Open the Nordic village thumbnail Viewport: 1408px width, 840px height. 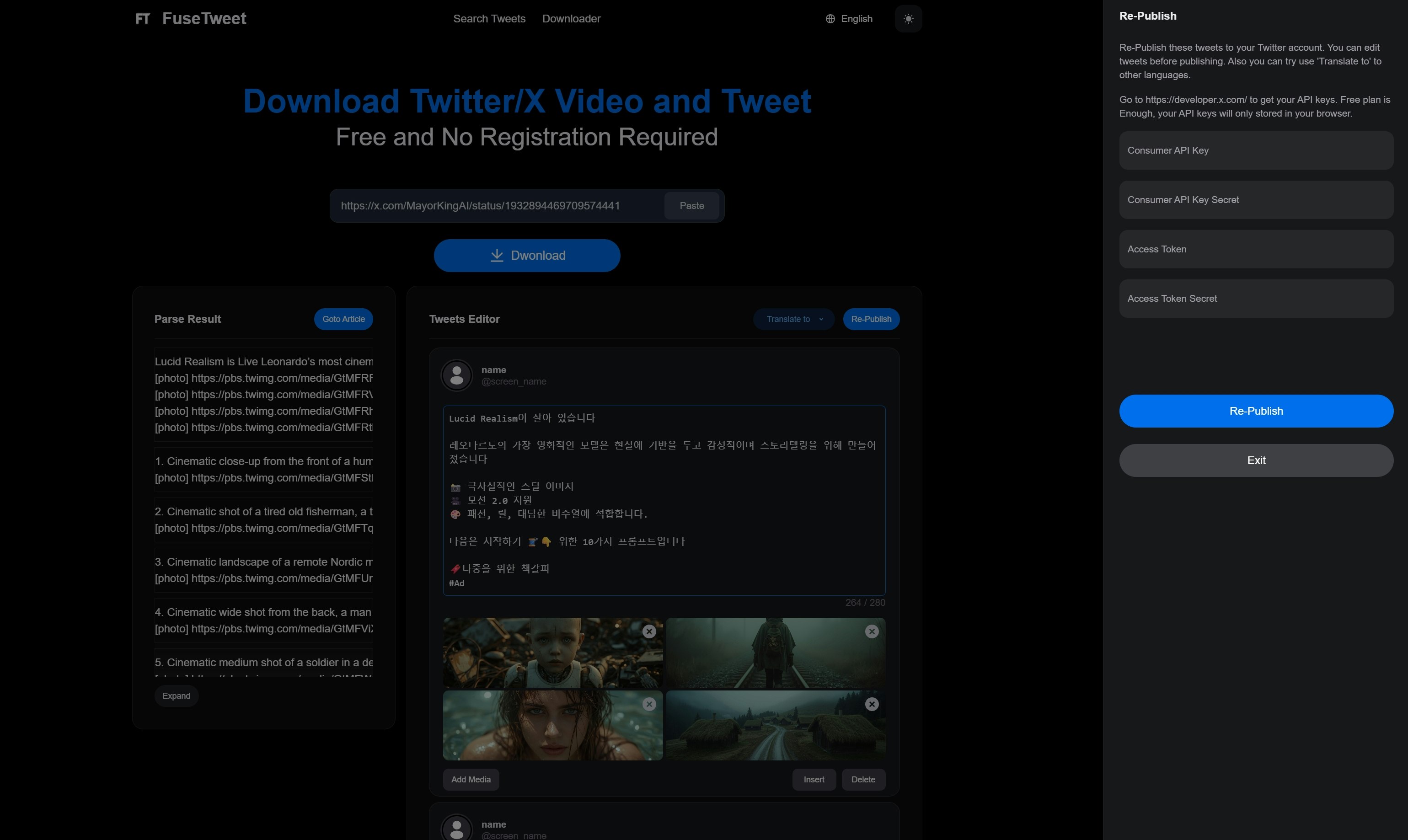click(x=775, y=725)
